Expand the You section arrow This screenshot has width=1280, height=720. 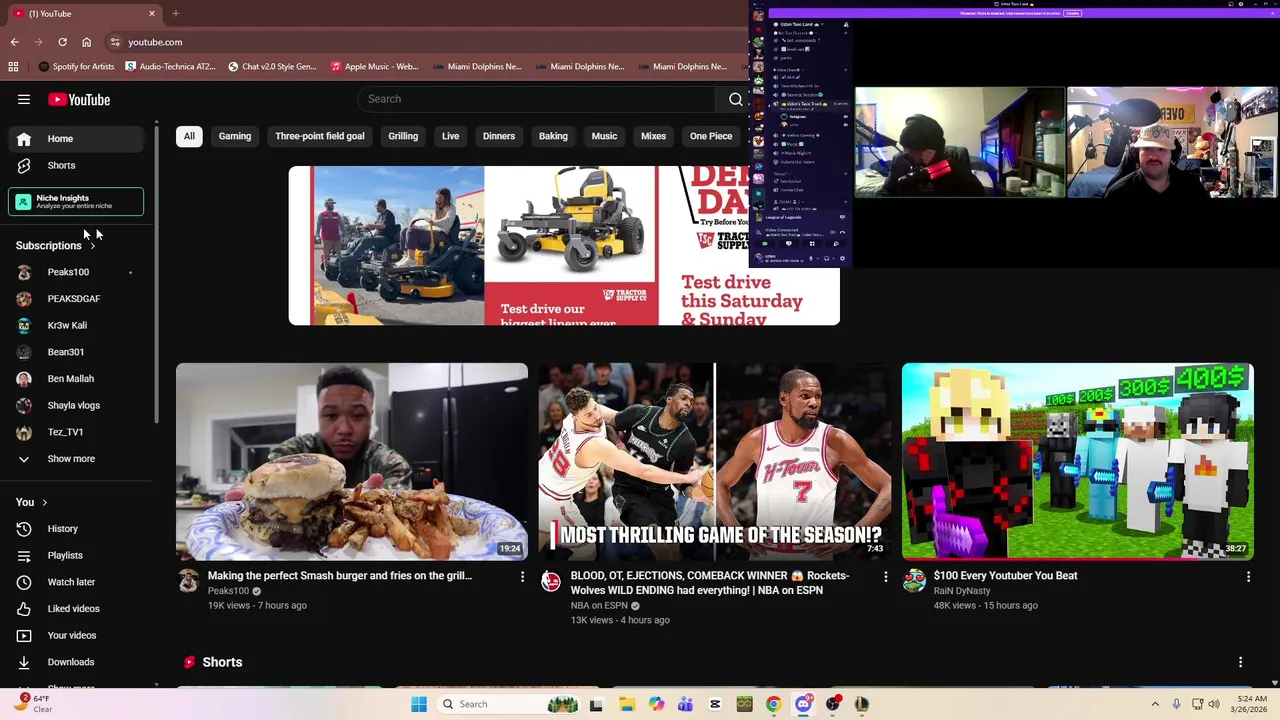44,502
